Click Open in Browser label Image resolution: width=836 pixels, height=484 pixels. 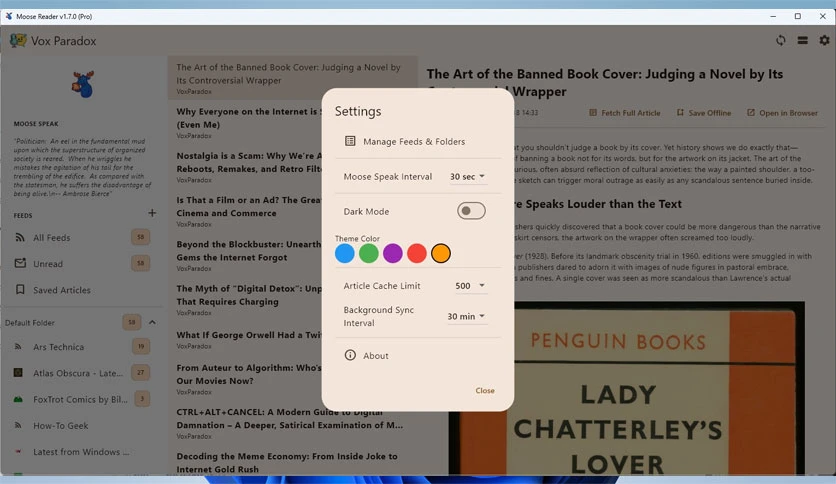click(x=788, y=113)
